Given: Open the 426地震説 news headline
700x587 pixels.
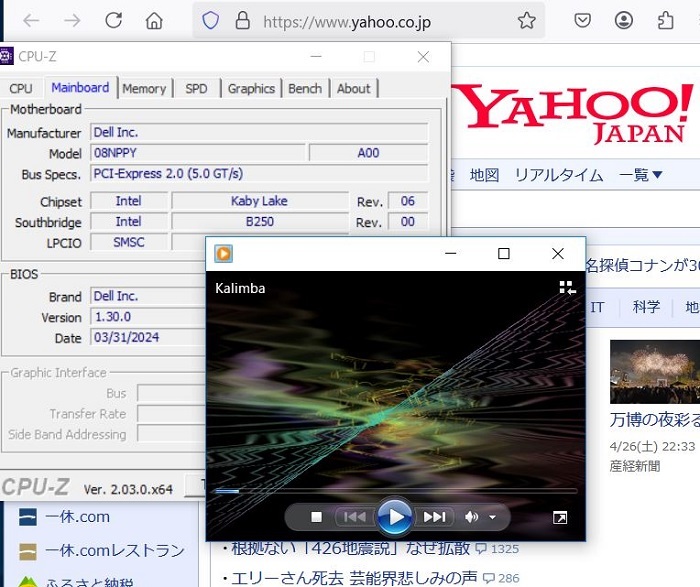Looking at the screenshot, I should 350,548.
